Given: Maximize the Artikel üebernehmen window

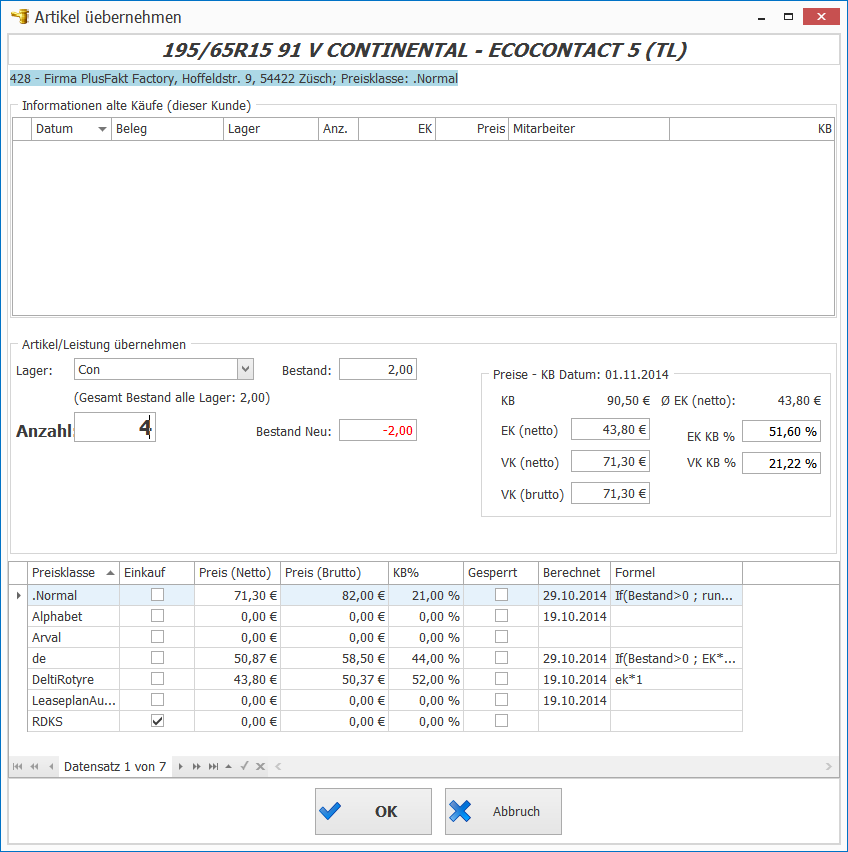Looking at the screenshot, I should point(788,17).
